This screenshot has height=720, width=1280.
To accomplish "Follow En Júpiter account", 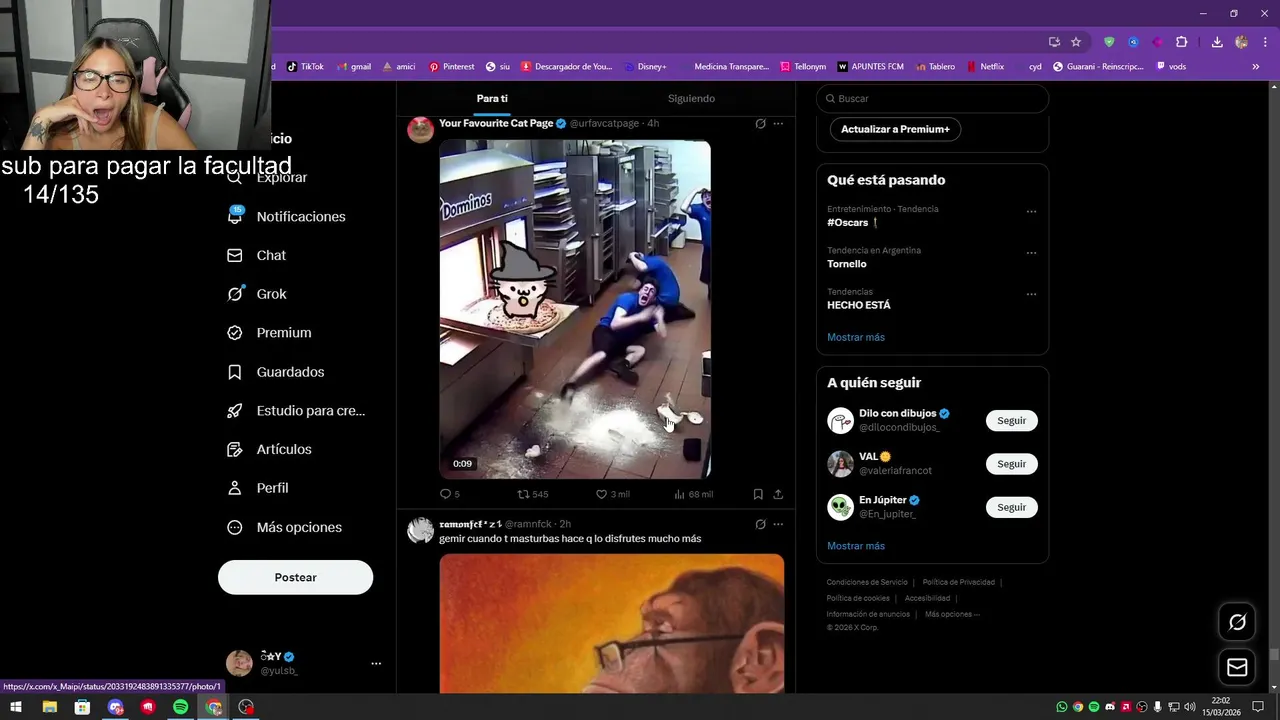I will coord(1011,507).
